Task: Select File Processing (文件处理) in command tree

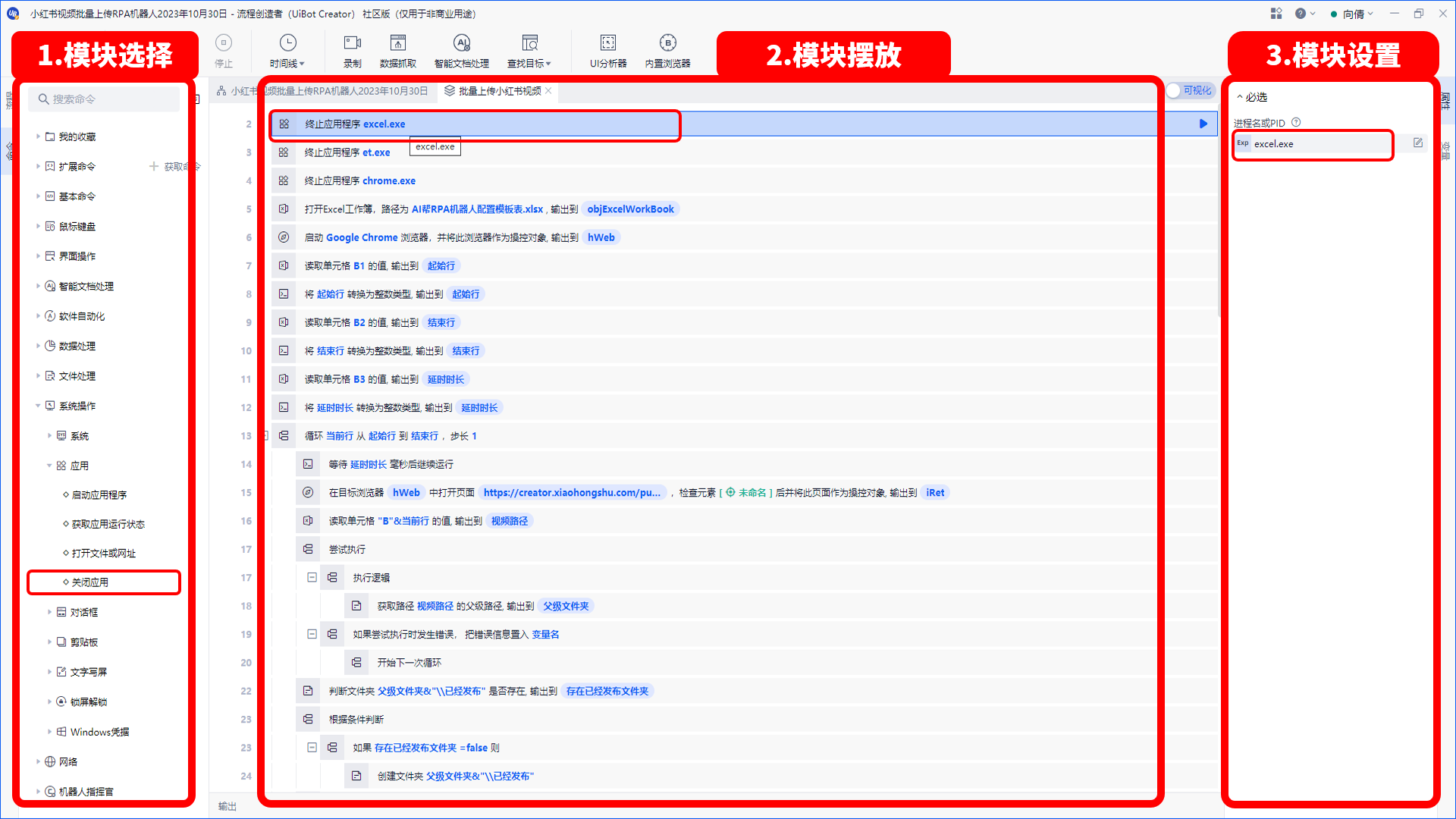Action: pyautogui.click(x=77, y=376)
